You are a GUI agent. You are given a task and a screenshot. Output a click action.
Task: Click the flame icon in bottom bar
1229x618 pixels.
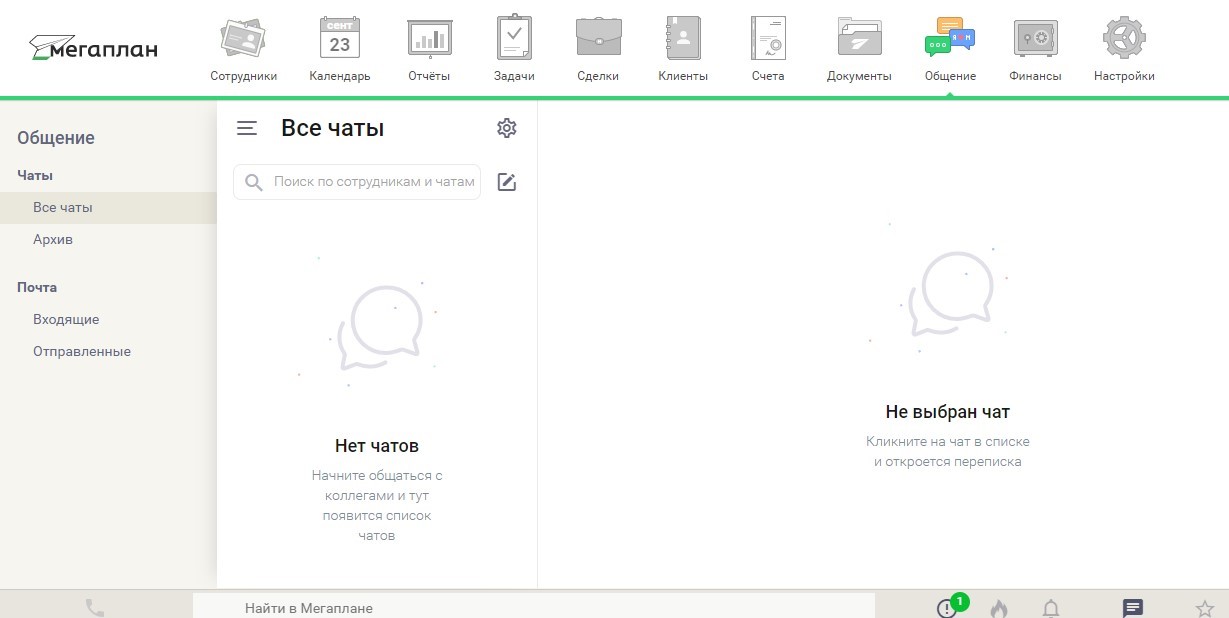(x=999, y=608)
